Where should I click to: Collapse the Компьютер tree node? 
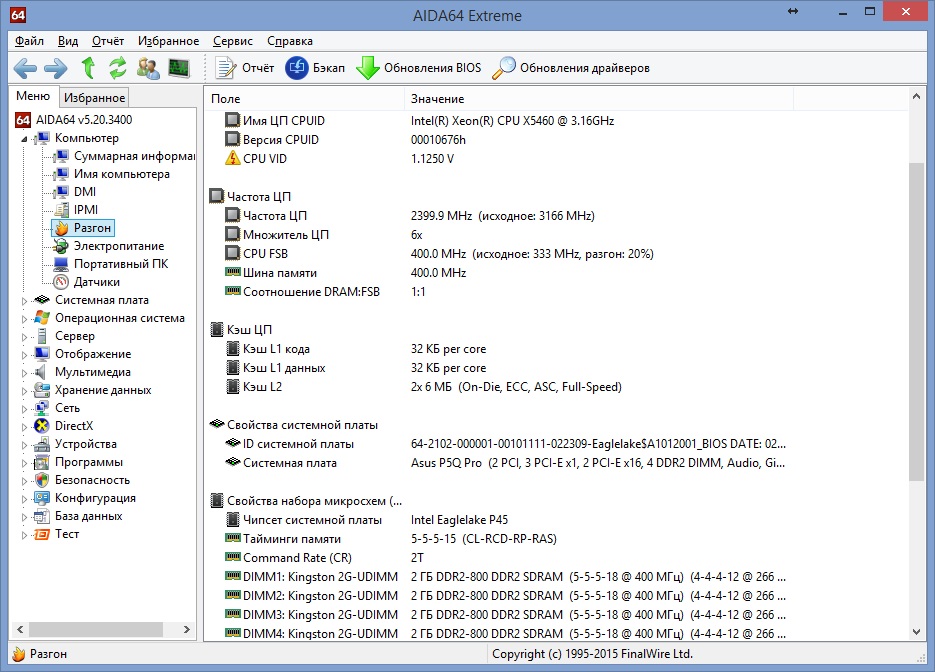coord(24,139)
